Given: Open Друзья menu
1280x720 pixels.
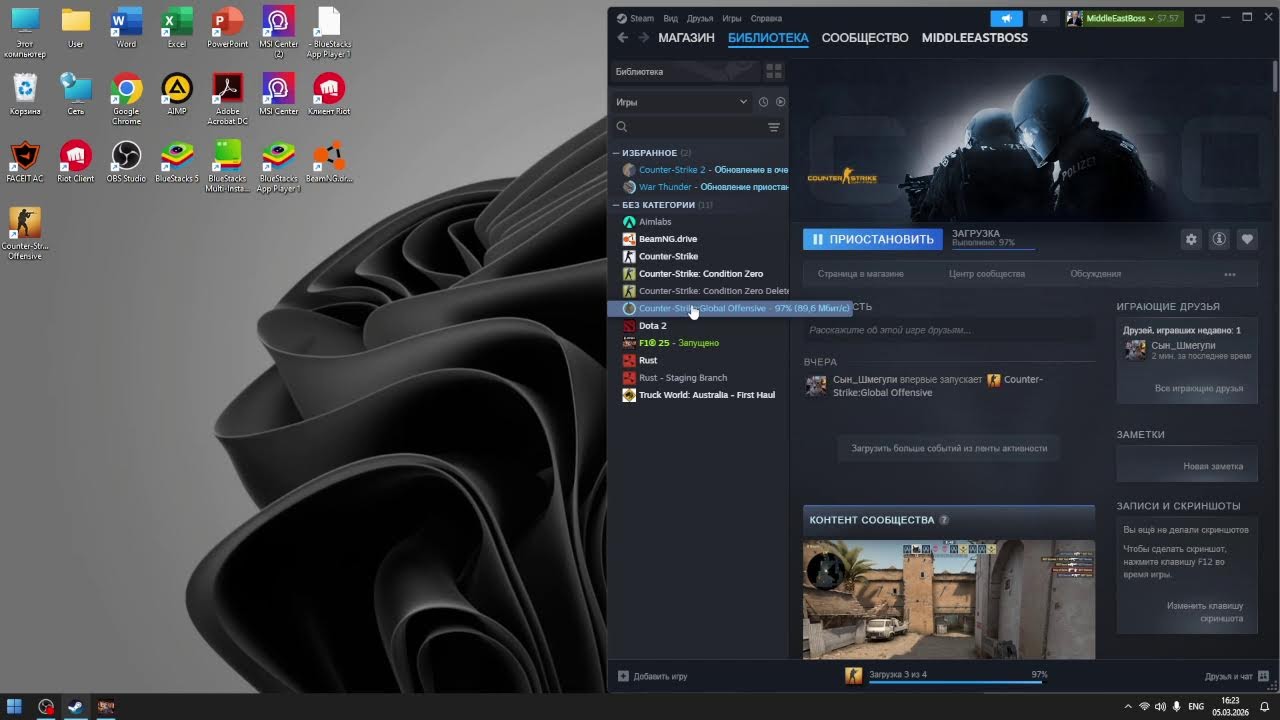Looking at the screenshot, I should pos(700,18).
